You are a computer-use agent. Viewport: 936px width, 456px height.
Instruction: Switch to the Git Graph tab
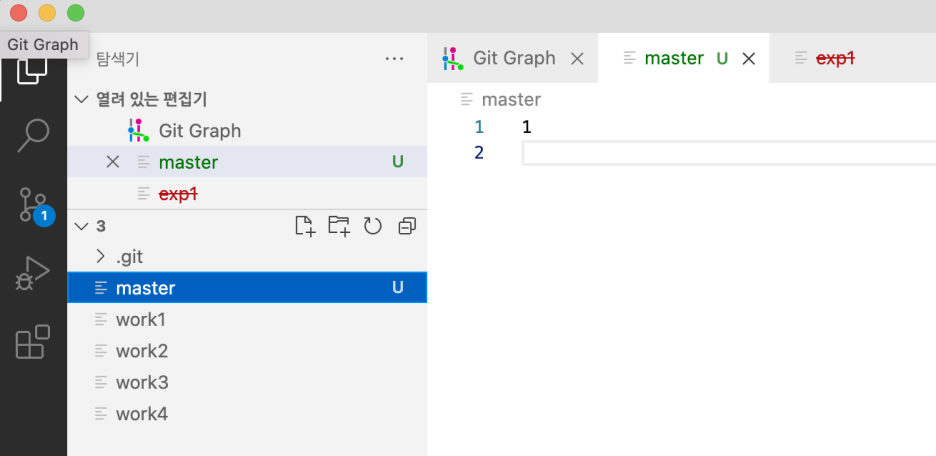point(513,58)
